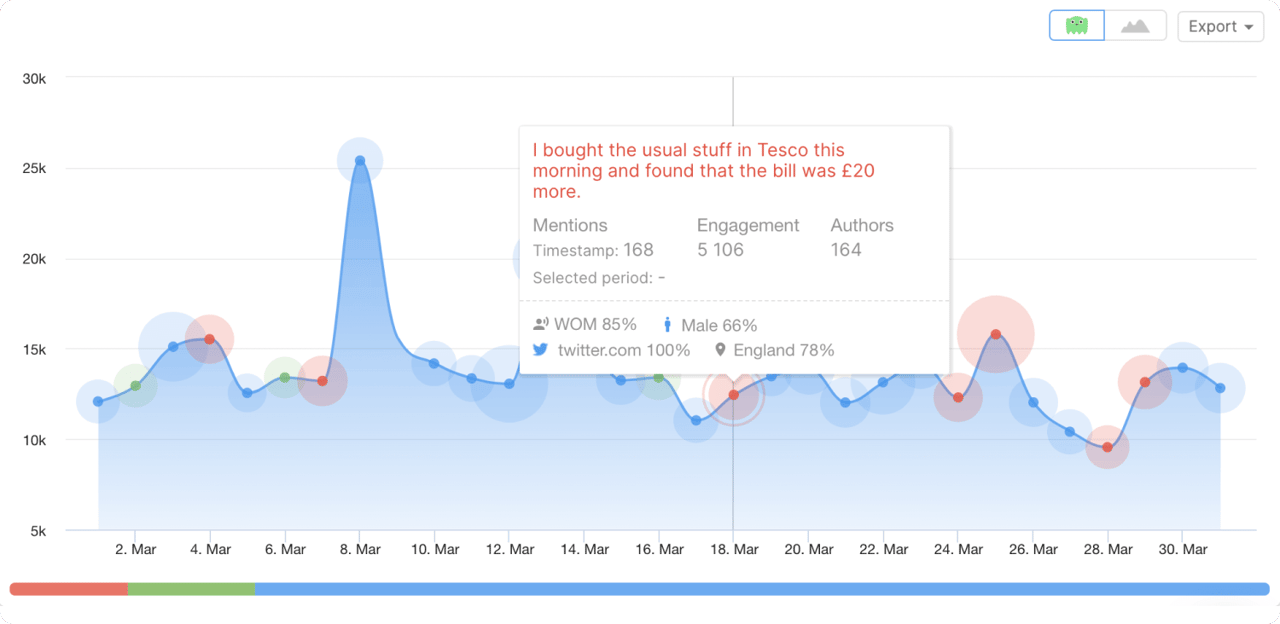Select the Male gender person icon

point(667,324)
